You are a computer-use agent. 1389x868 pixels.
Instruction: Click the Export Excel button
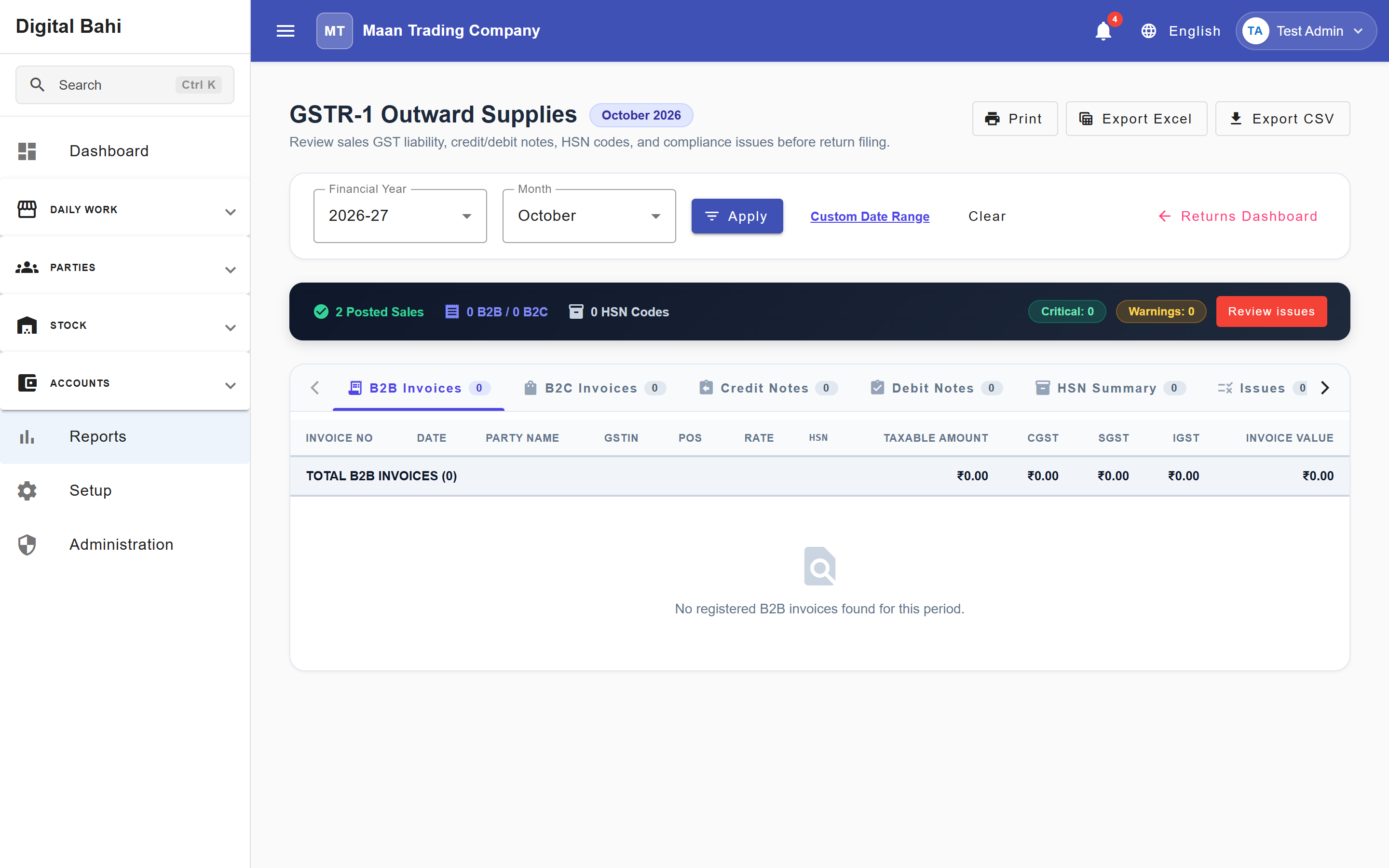pyautogui.click(x=1136, y=119)
